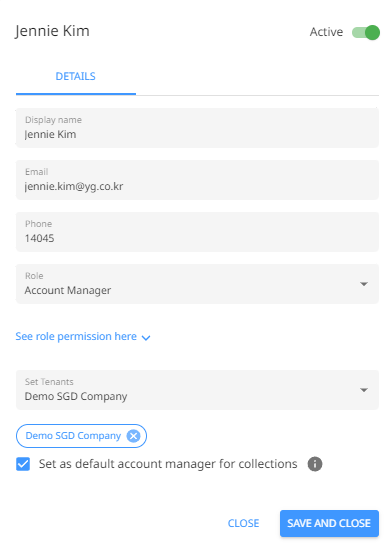Remove the Demo SGD Company tenant chip
The height and width of the screenshot is (551, 392).
pyautogui.click(x=133, y=436)
